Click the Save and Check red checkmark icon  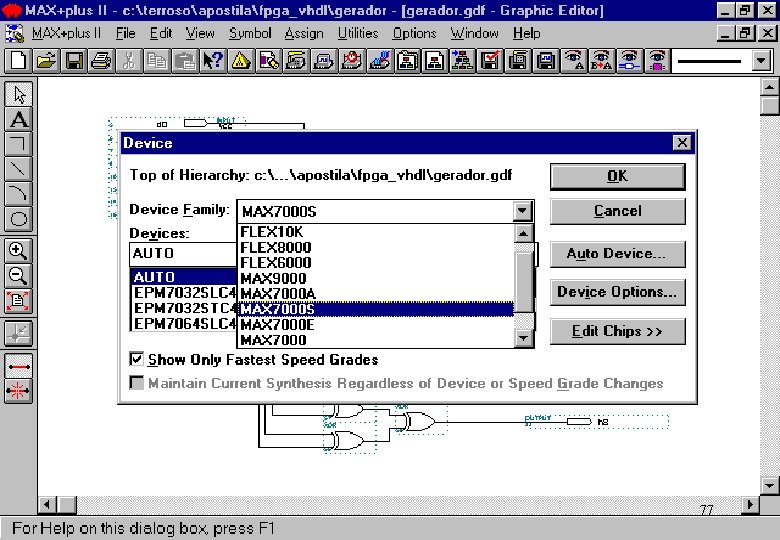click(490, 61)
